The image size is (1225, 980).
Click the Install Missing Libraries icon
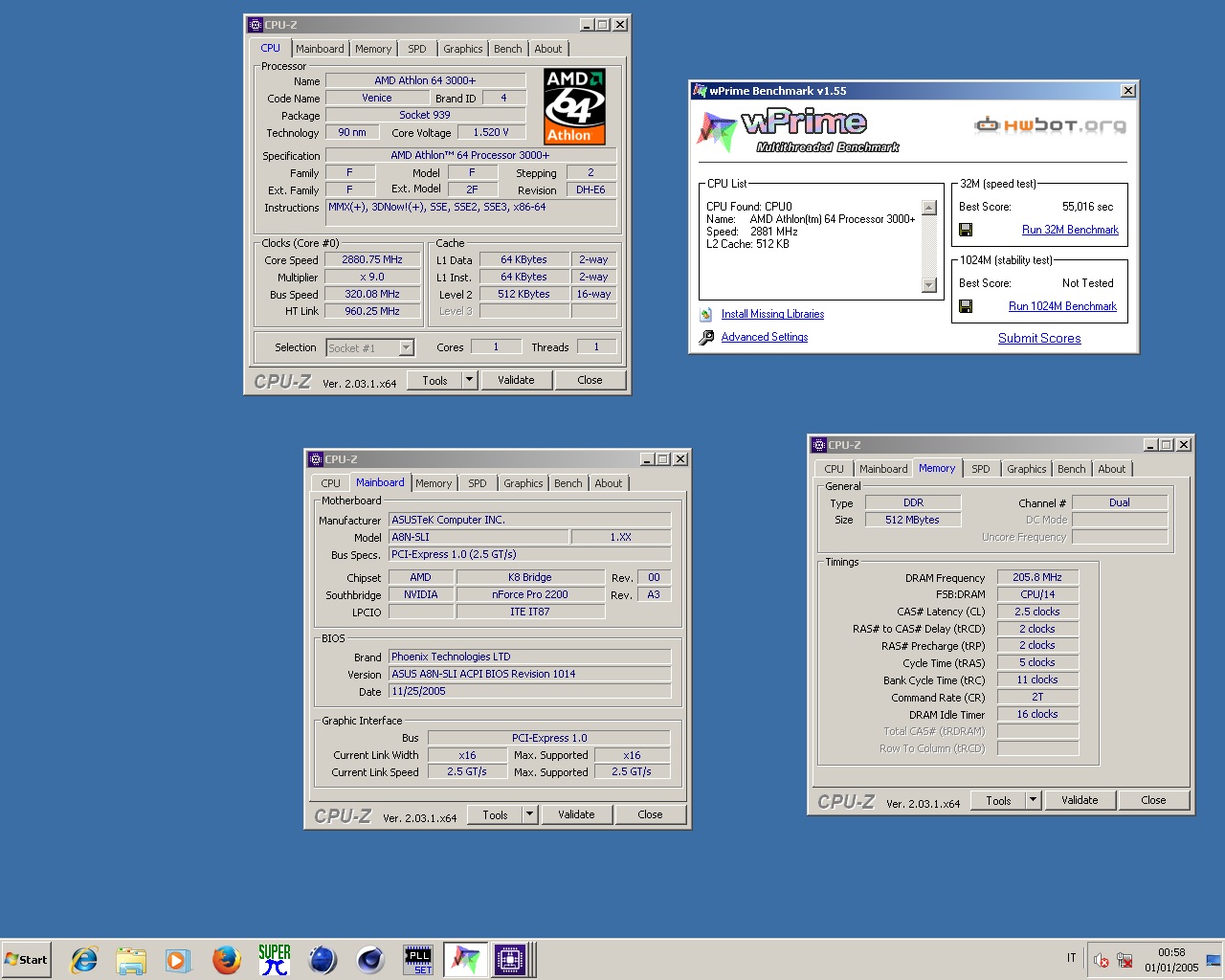pyautogui.click(x=706, y=314)
